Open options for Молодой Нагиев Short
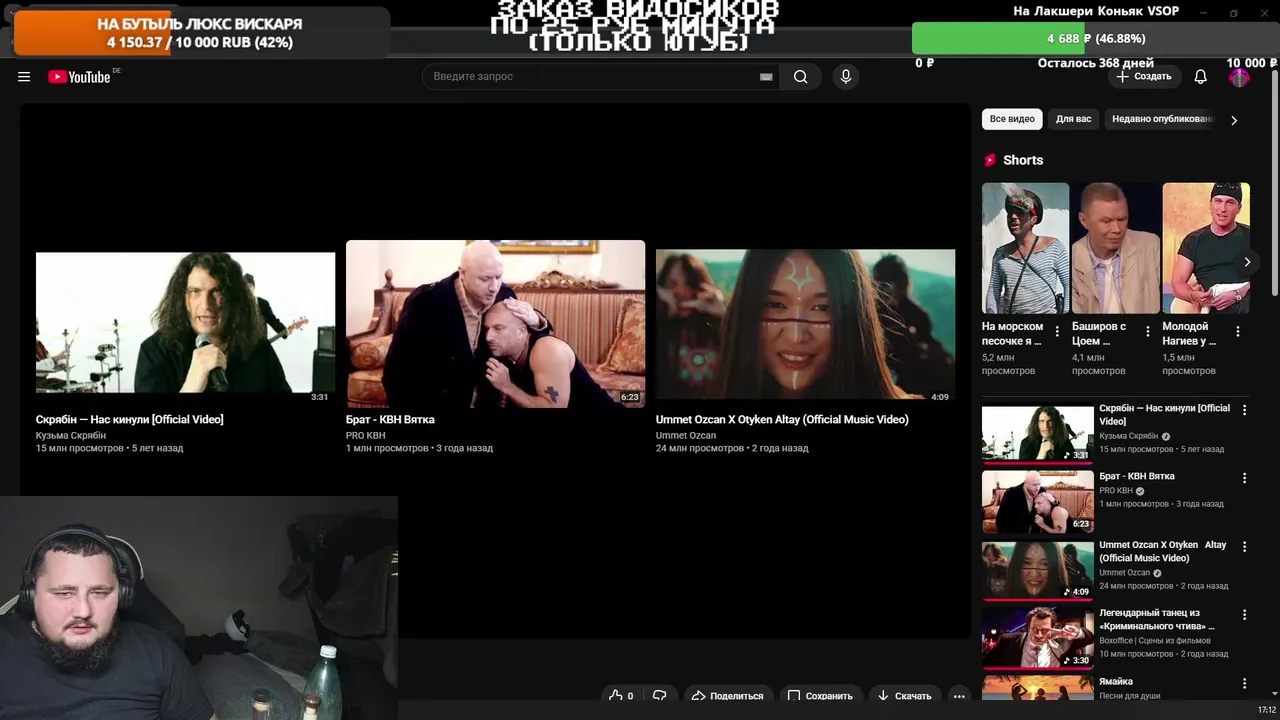This screenshot has height=720, width=1280. (x=1237, y=332)
